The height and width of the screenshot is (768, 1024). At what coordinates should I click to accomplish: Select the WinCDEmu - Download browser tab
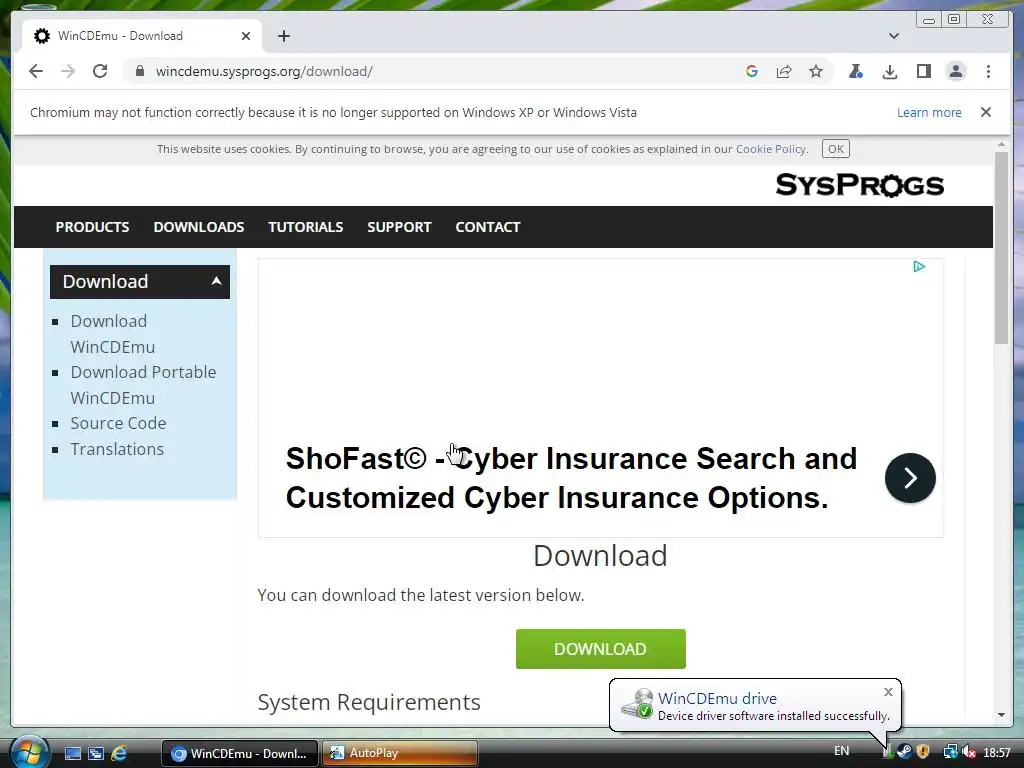pyautogui.click(x=140, y=36)
